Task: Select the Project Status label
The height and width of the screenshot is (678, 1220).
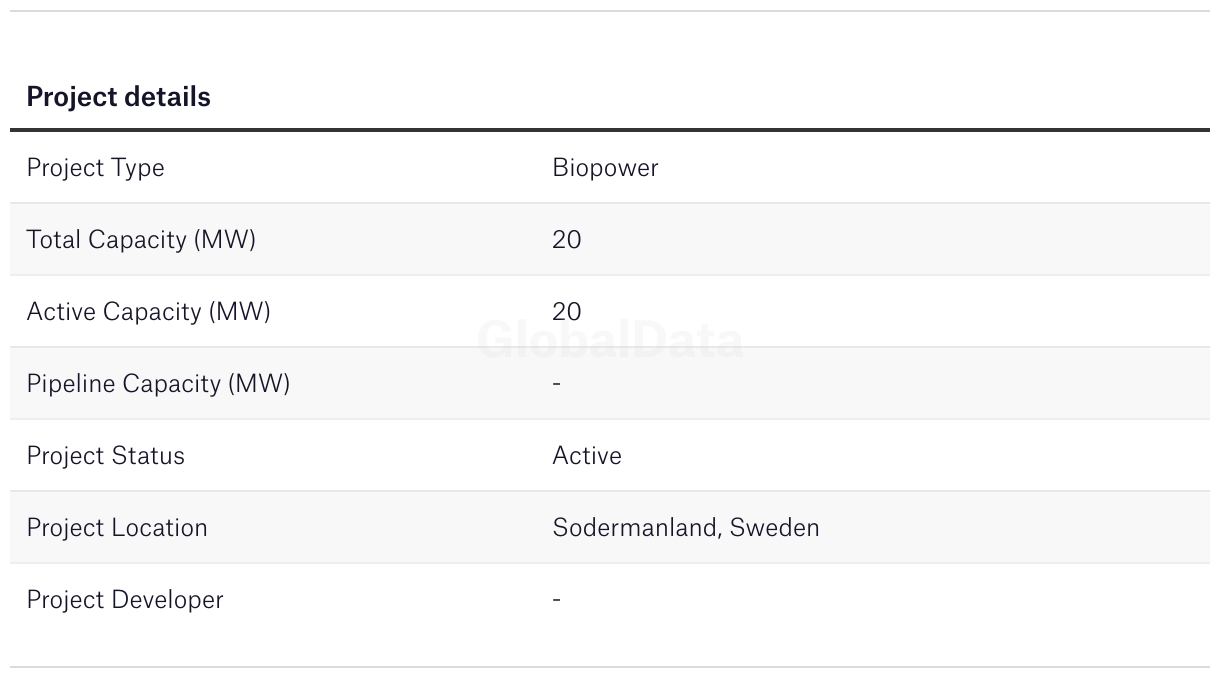Action: click(105, 456)
